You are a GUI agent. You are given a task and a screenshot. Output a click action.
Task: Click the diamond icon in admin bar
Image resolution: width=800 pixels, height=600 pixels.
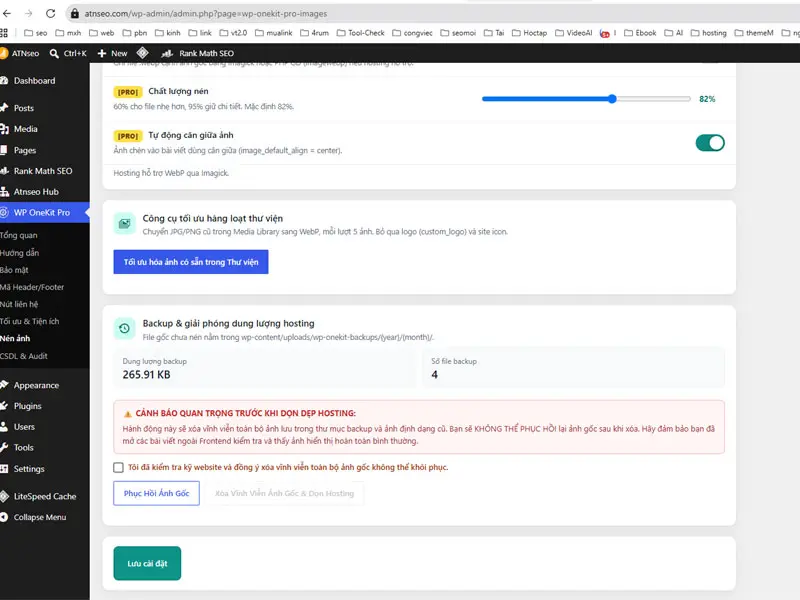tap(142, 53)
